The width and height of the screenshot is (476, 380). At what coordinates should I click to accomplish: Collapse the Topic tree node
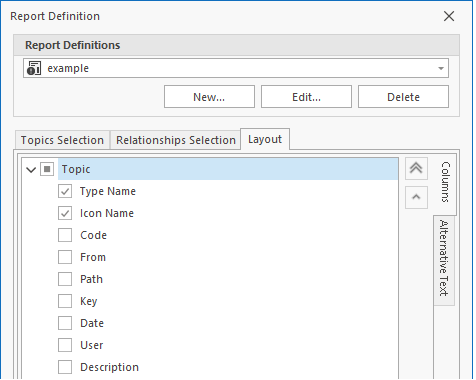31,170
